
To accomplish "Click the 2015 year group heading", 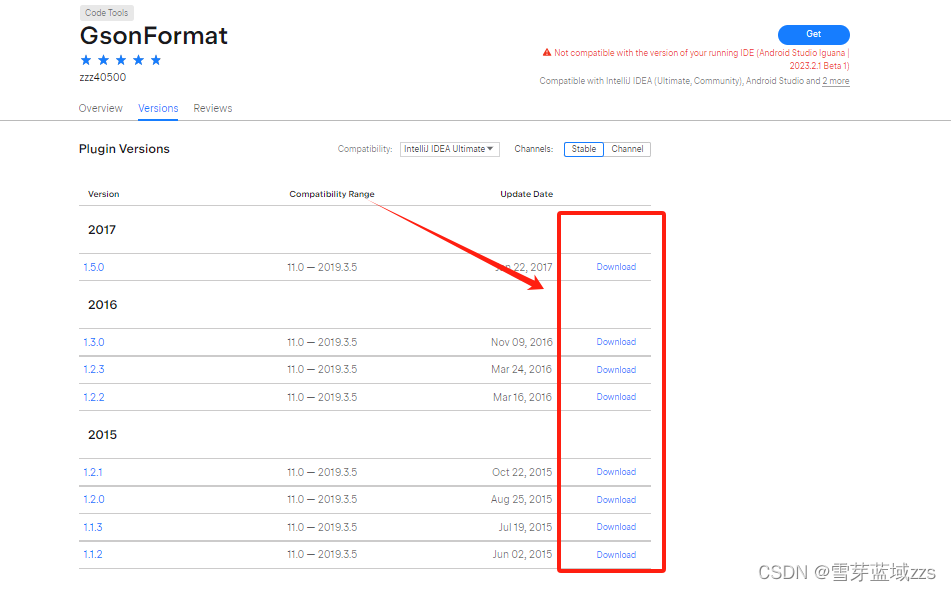I will click(102, 435).
